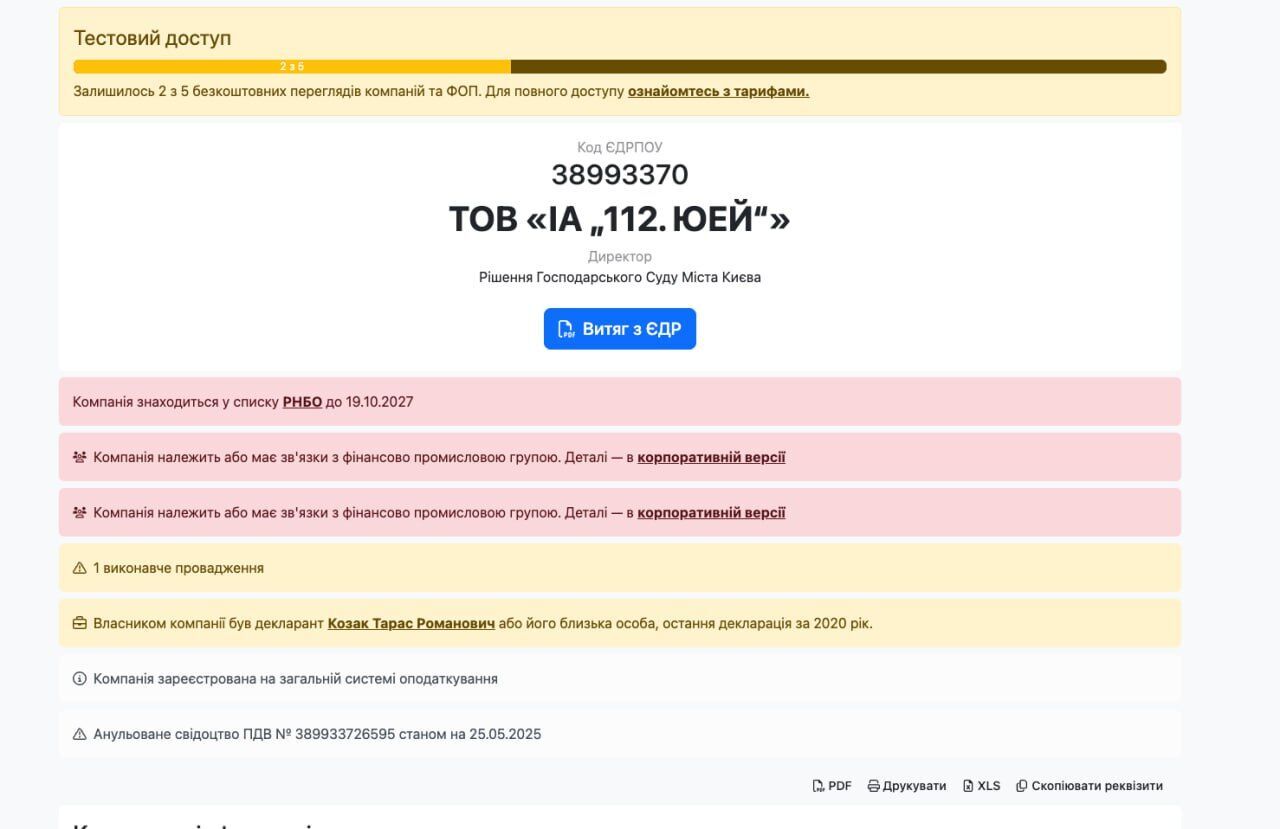
Task: Click the spreadsheet icon next to XLS
Action: (968, 786)
